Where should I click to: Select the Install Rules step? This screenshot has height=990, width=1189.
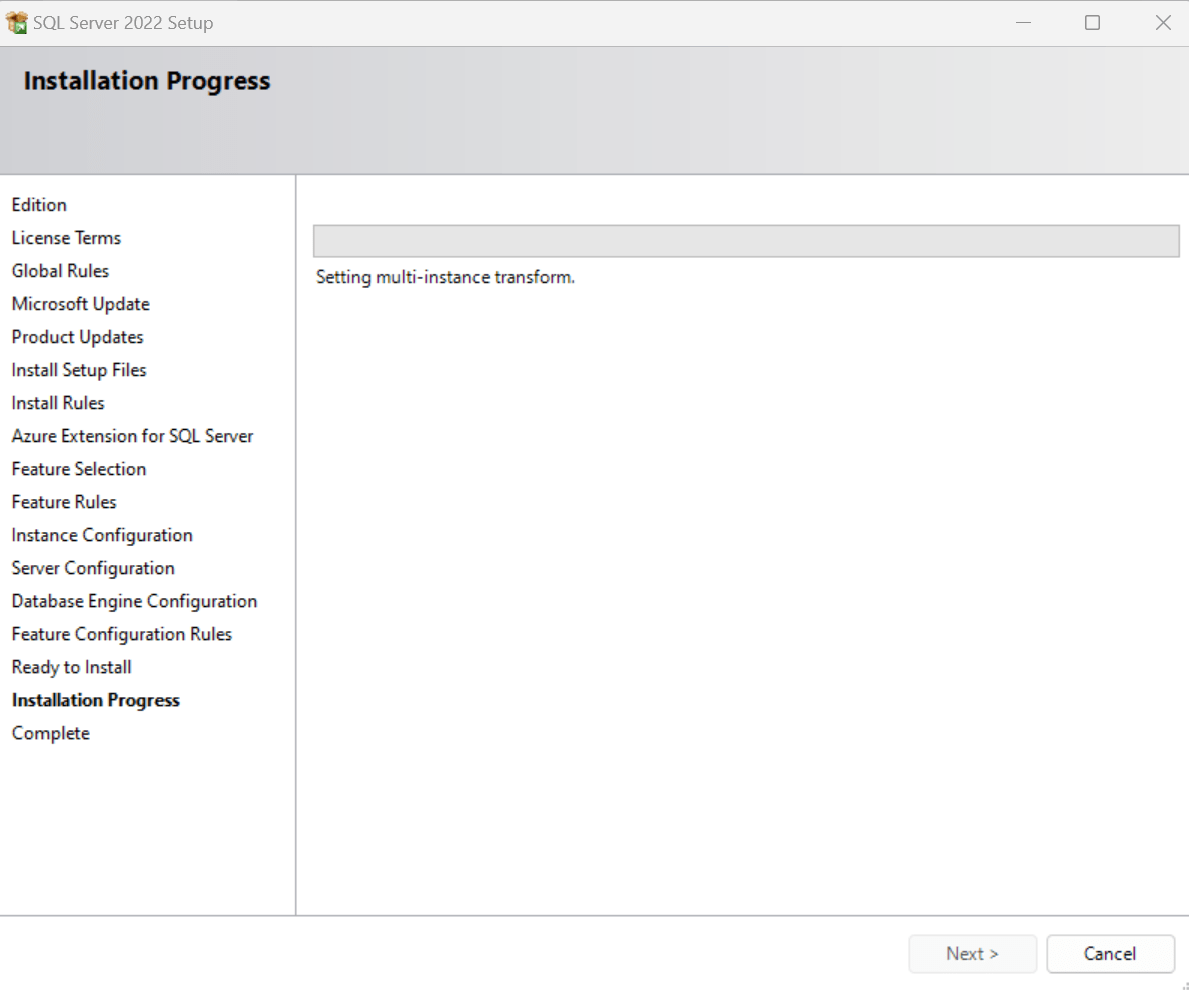(58, 403)
